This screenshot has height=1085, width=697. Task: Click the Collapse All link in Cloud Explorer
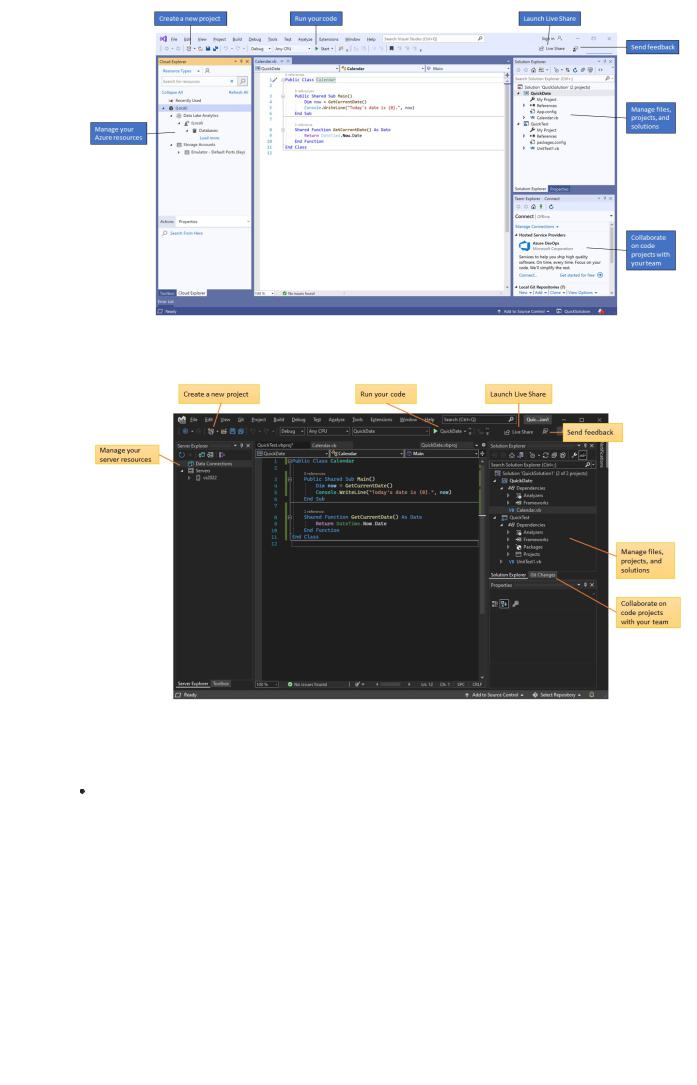click(x=172, y=92)
